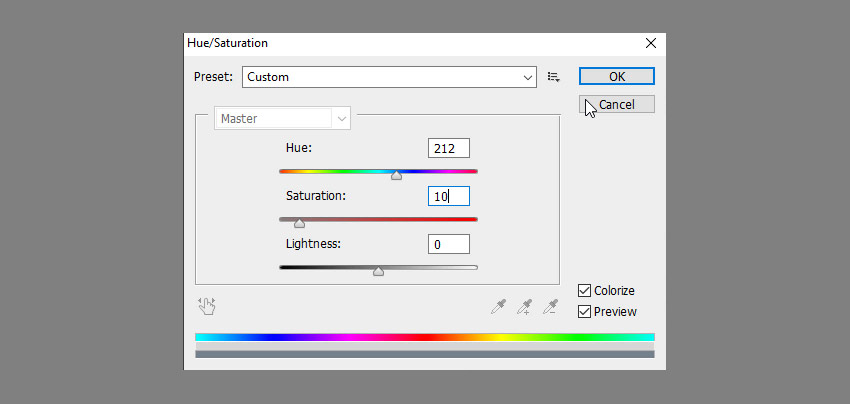This screenshot has height=404, width=850.
Task: Toggle the Preview checkbox
Action: click(x=584, y=312)
